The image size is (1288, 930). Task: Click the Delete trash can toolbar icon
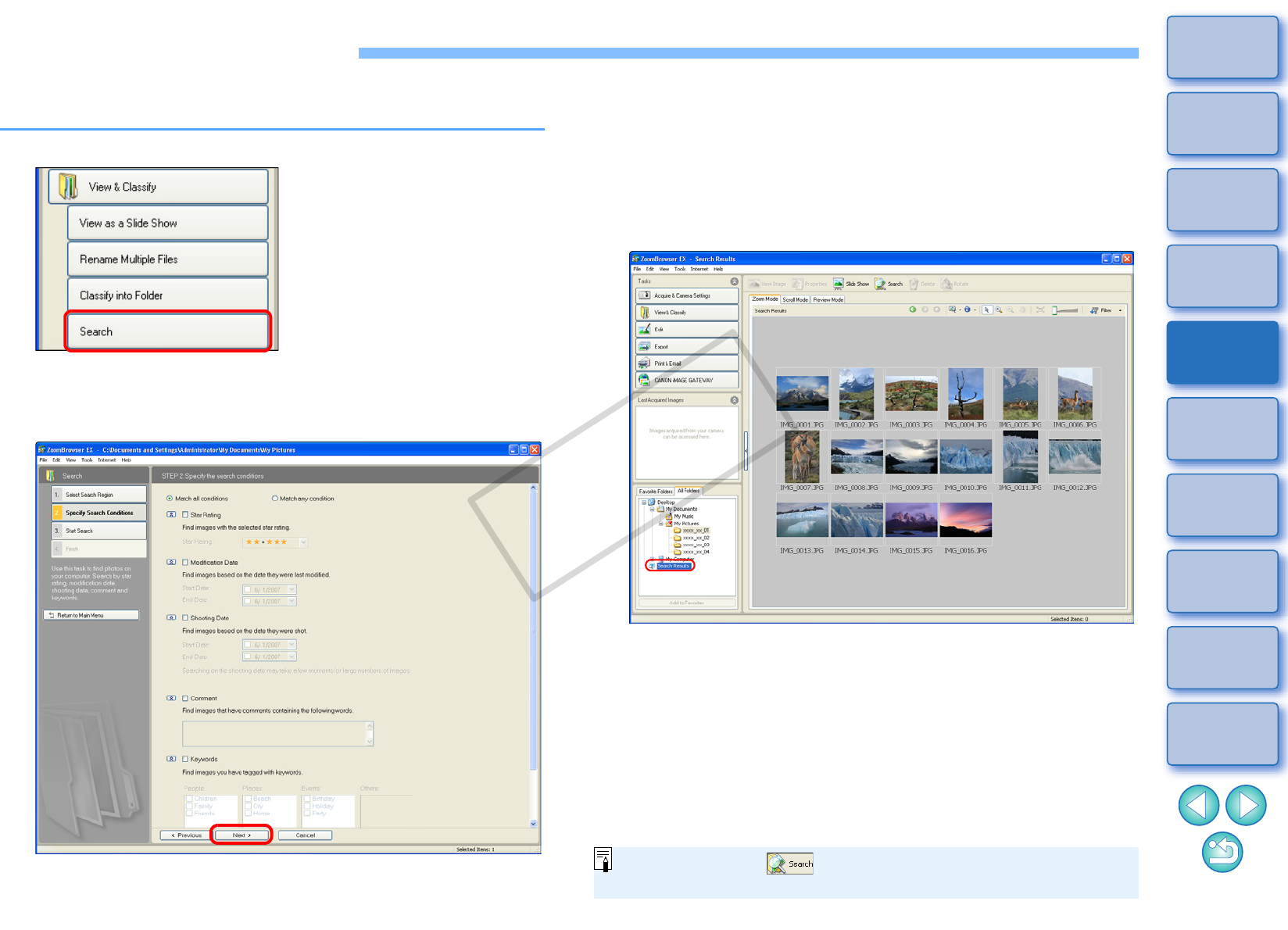coord(914,284)
